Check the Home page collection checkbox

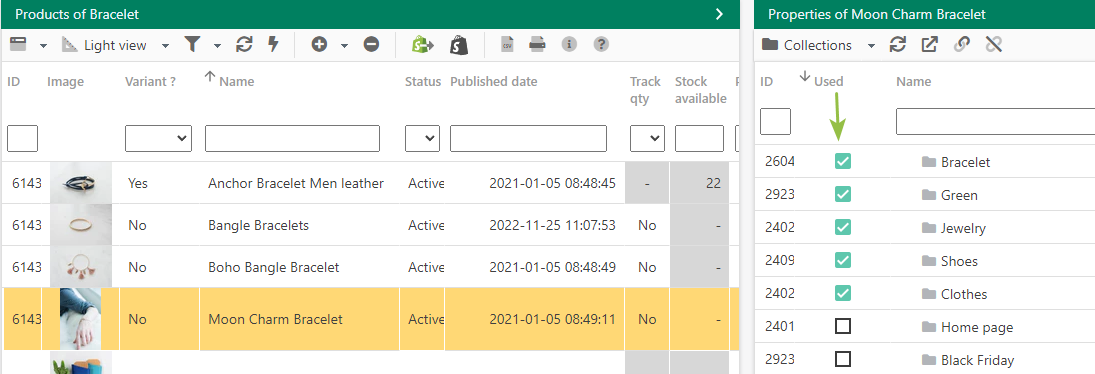click(x=843, y=326)
